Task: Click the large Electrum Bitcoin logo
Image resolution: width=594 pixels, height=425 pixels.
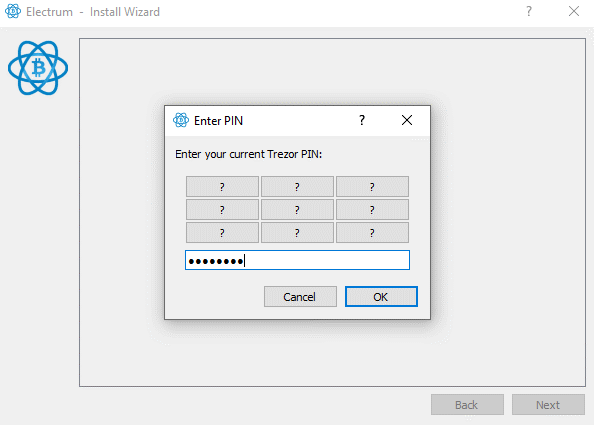Action: [x=38, y=68]
